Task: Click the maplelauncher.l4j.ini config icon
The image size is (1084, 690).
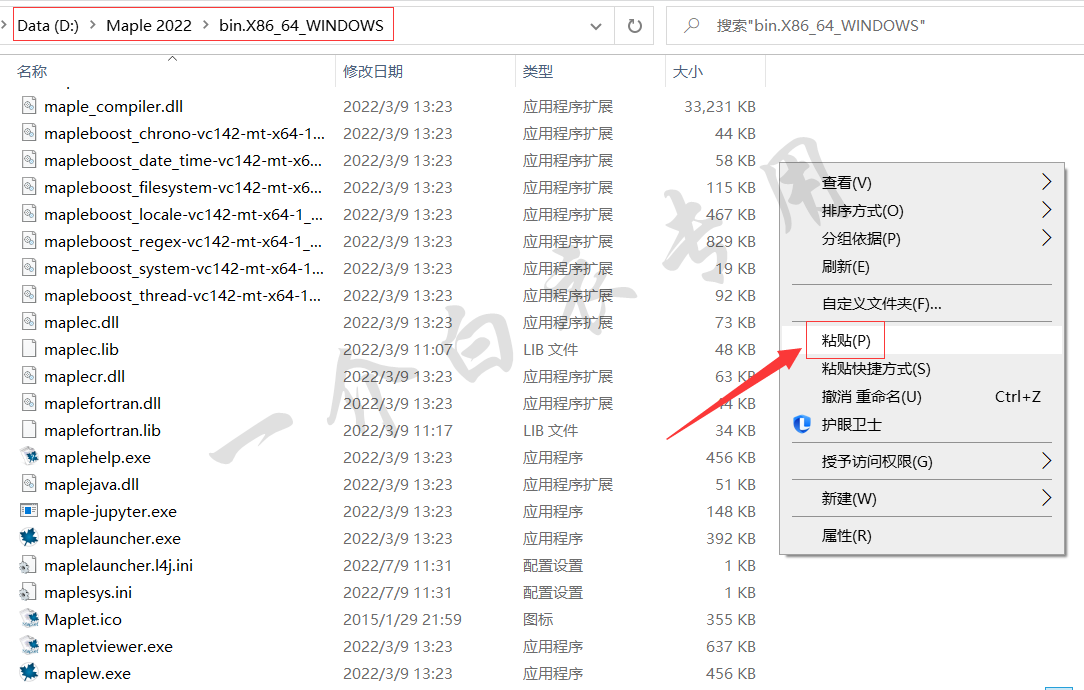Action: pyautogui.click(x=28, y=565)
